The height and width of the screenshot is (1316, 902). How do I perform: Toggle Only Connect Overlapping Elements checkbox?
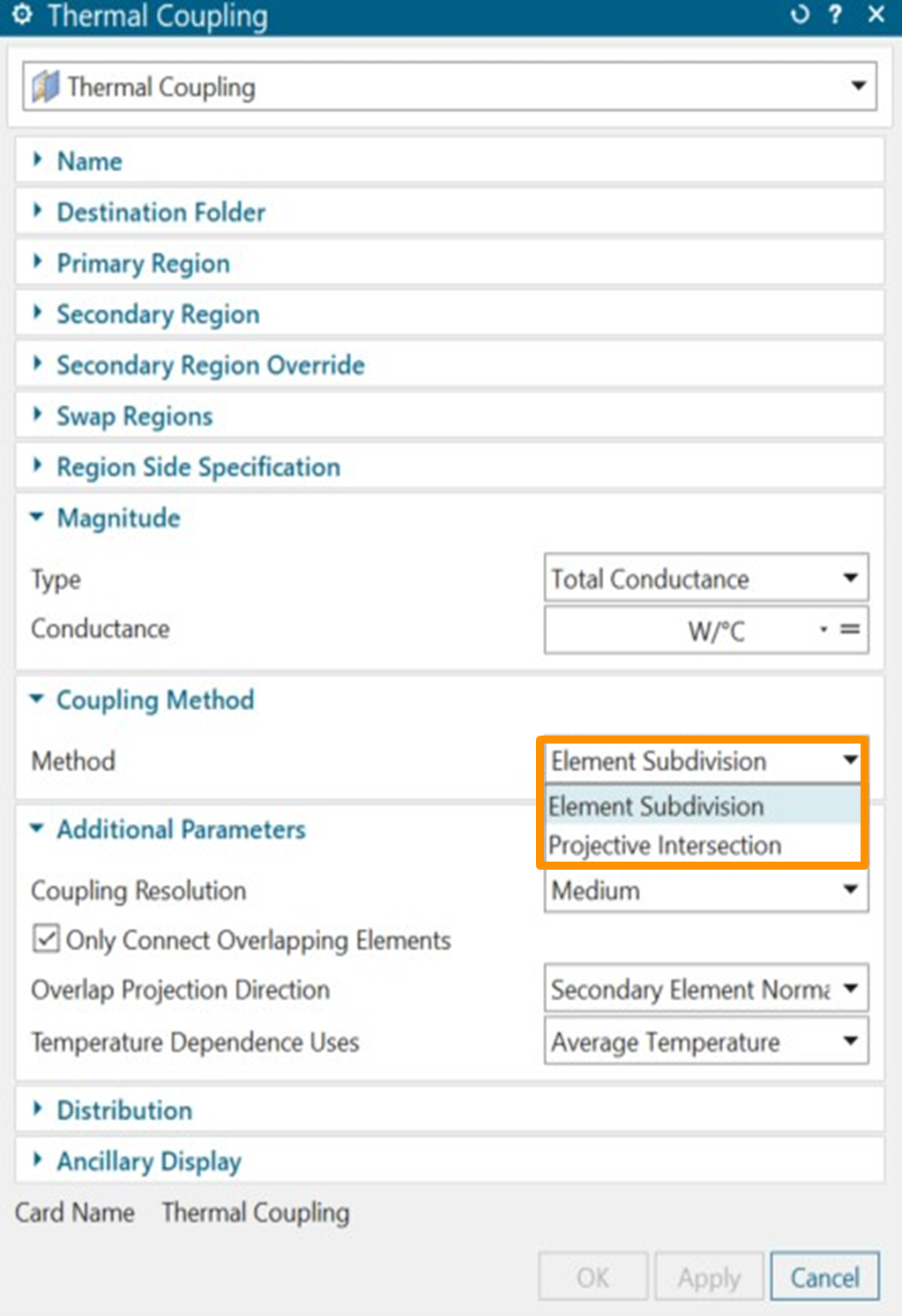point(46,939)
